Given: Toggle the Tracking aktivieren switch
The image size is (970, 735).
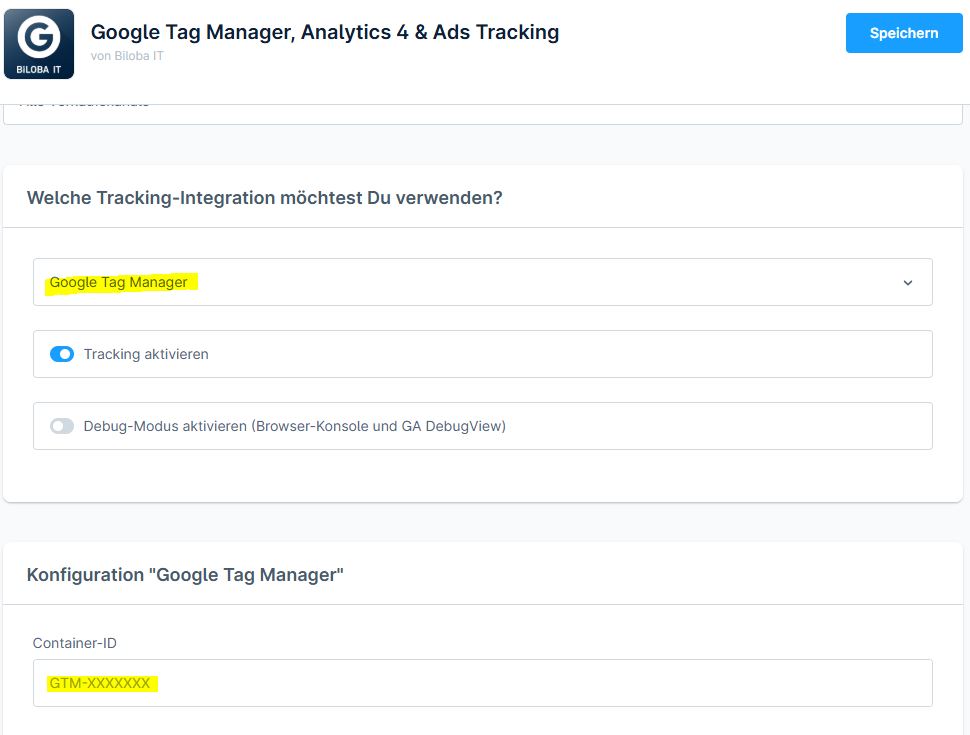Looking at the screenshot, I should [62, 354].
